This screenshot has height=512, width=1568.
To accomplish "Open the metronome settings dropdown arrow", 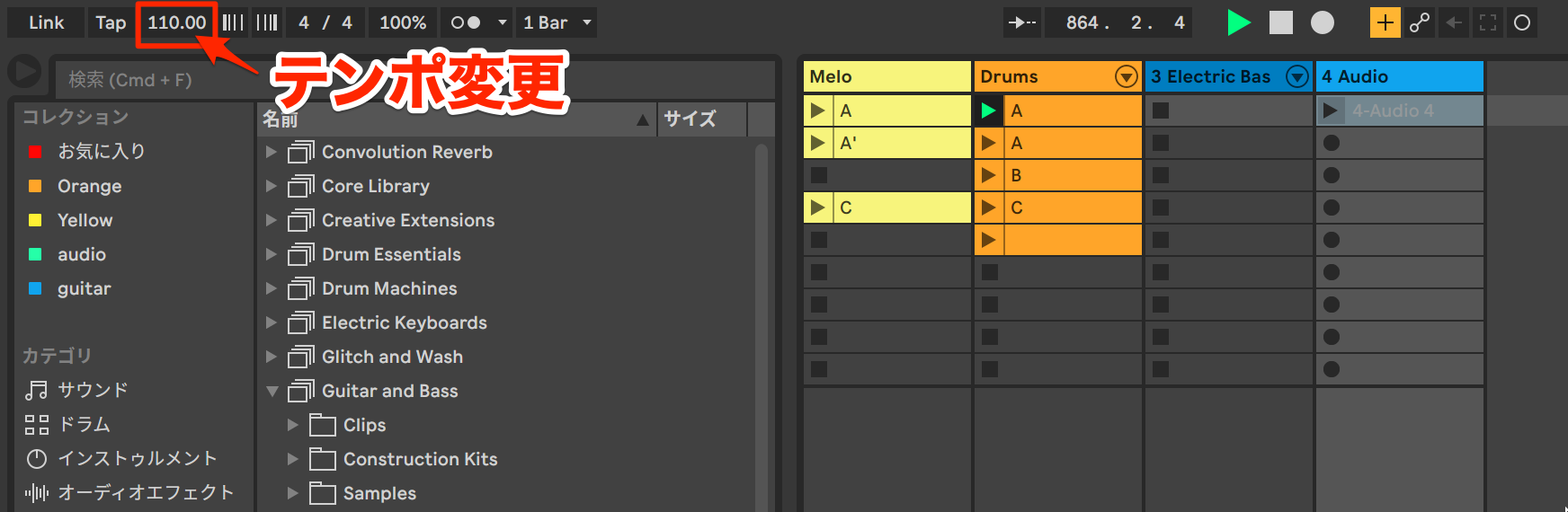I will pyautogui.click(x=503, y=22).
